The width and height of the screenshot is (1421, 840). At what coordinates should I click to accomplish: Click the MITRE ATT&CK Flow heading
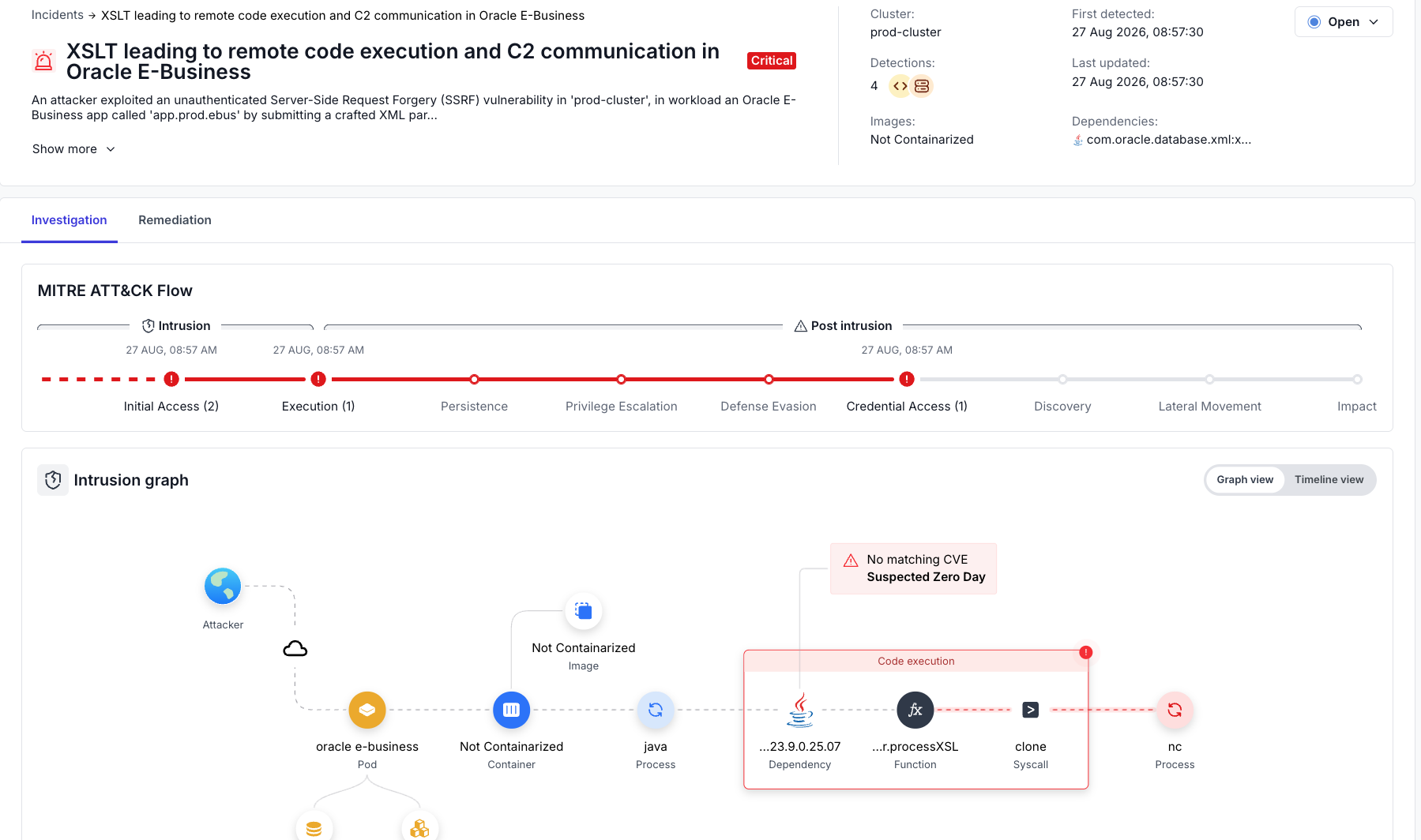click(x=115, y=291)
